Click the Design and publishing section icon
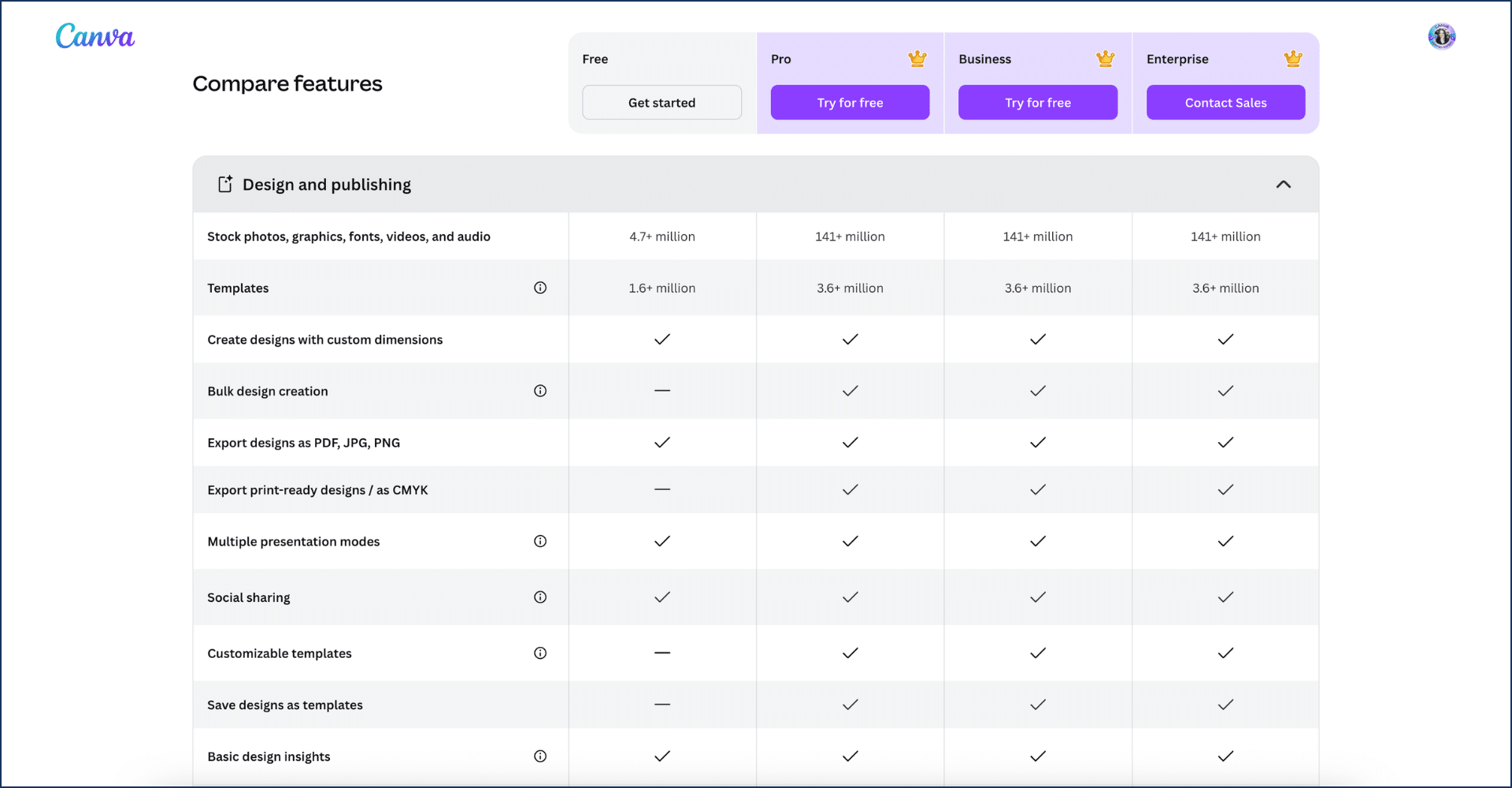Screen dimensions: 1512x788 pyautogui.click(x=225, y=184)
